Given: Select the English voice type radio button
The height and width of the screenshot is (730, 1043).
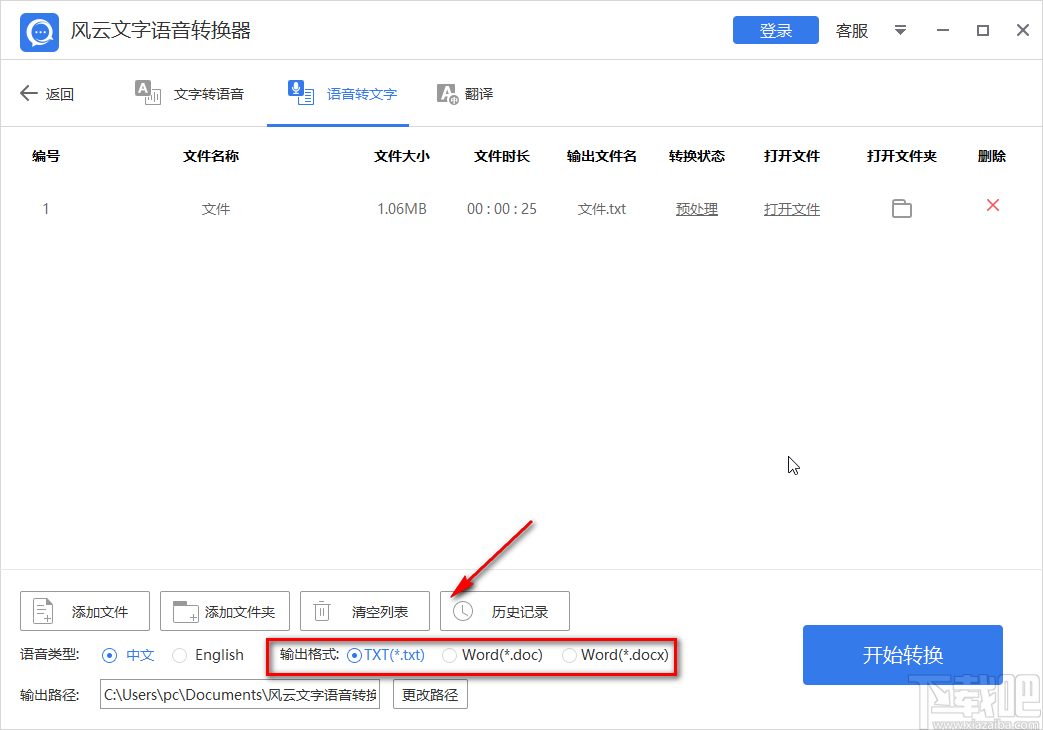Looking at the screenshot, I should 180,655.
